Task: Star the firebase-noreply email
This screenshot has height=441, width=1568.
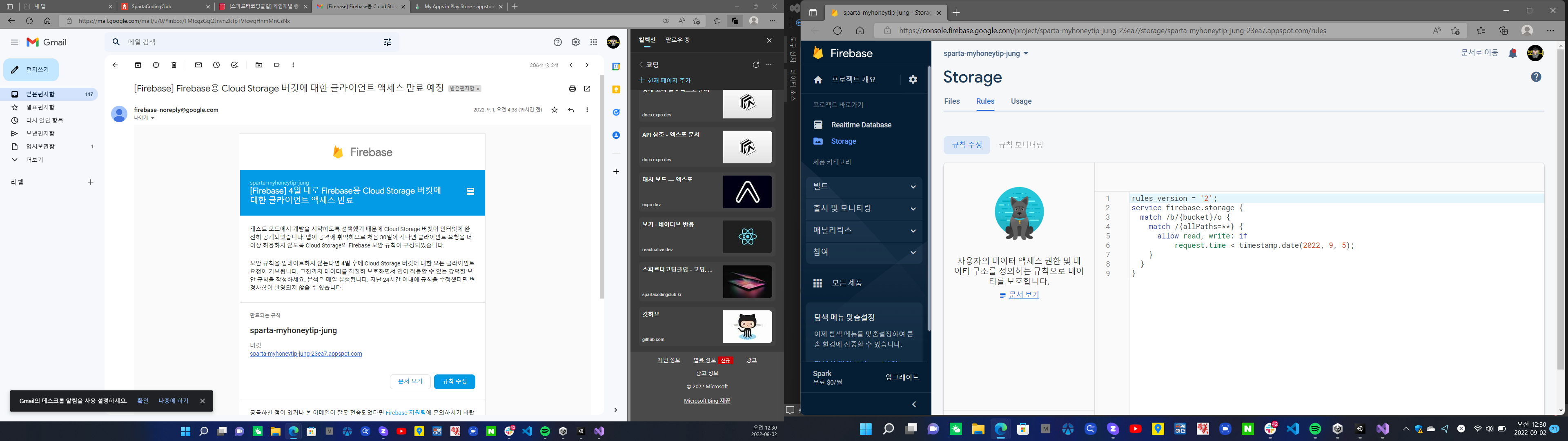Action: [555, 110]
